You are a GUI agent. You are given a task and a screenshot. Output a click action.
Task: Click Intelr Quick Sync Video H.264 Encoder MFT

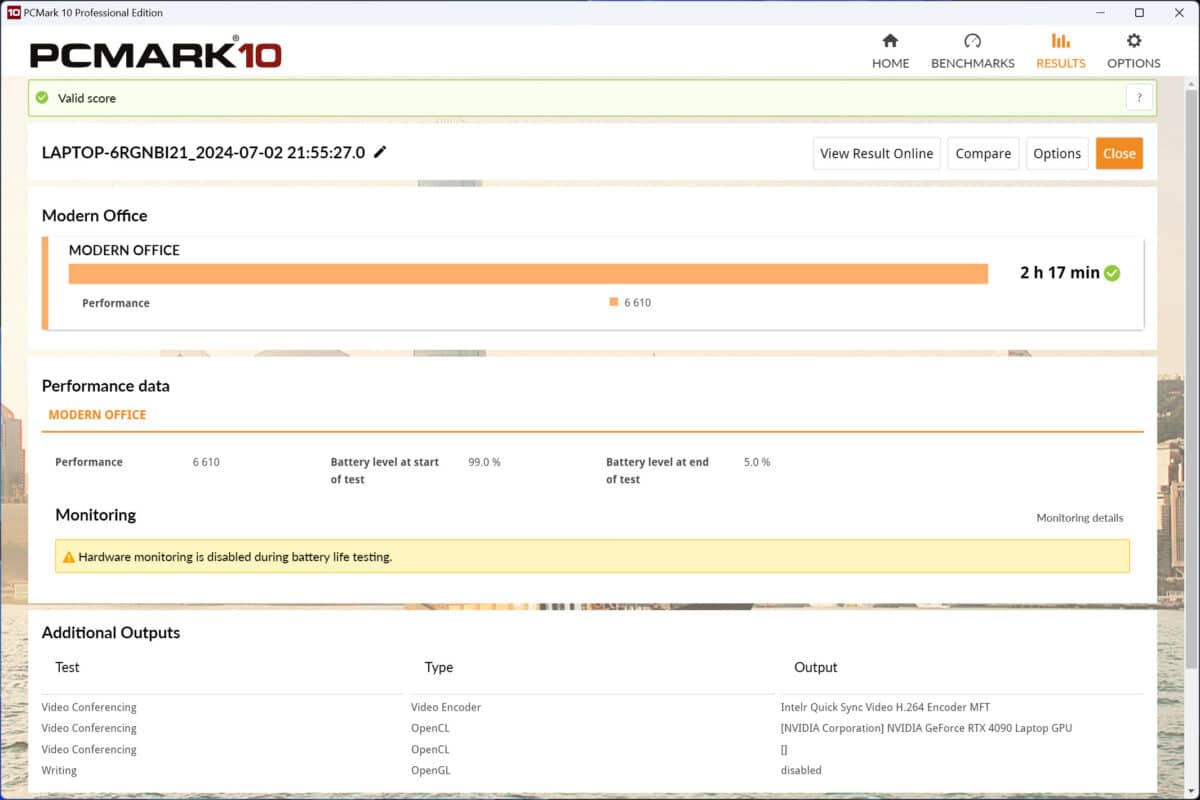(x=885, y=707)
